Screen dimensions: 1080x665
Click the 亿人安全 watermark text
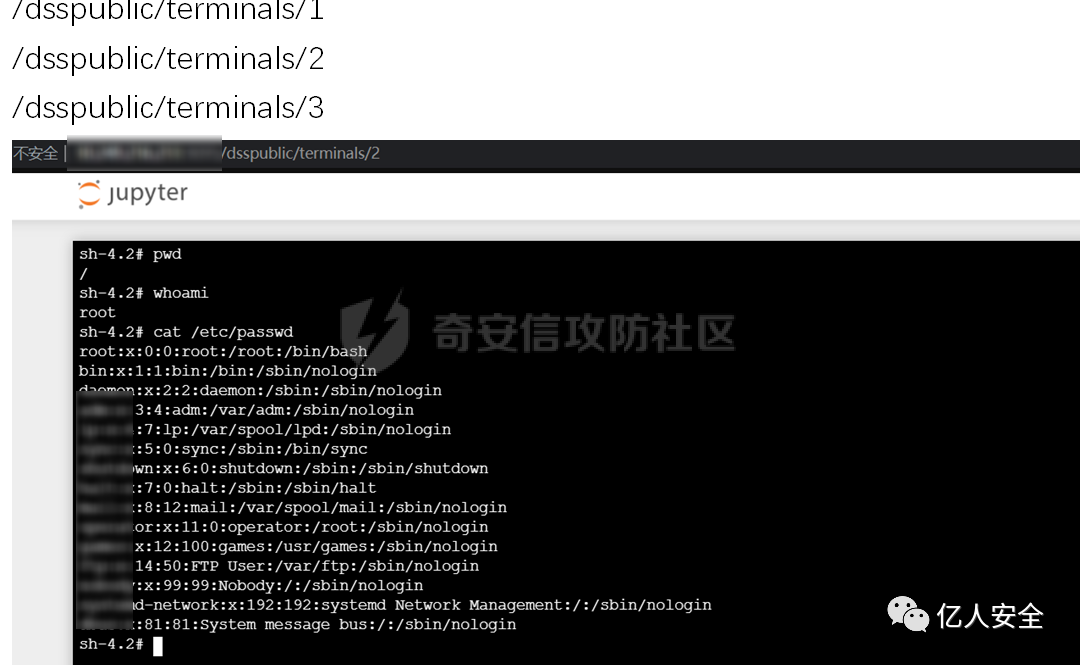[990, 616]
